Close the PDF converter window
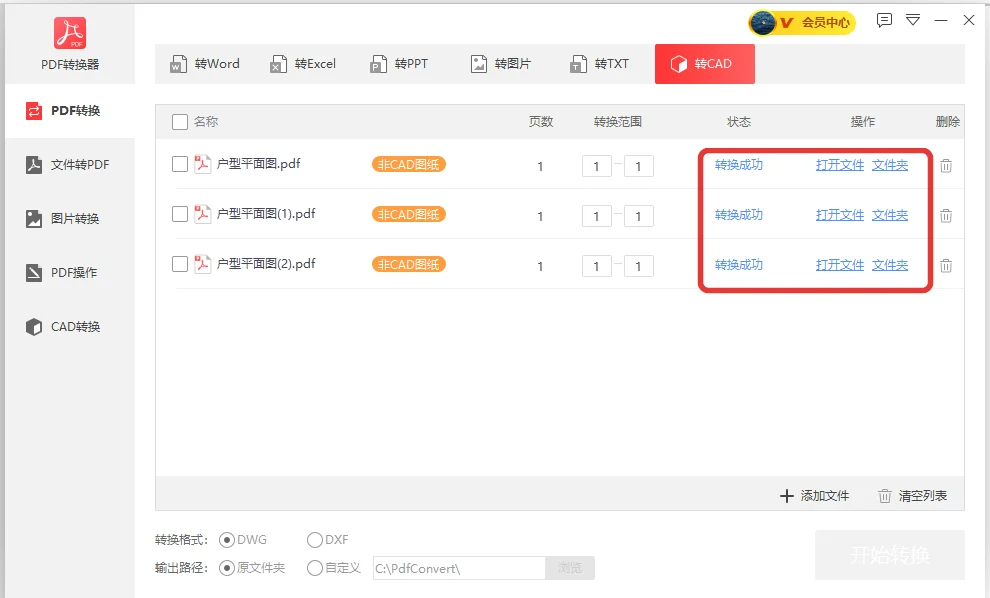 pyautogui.click(x=969, y=20)
